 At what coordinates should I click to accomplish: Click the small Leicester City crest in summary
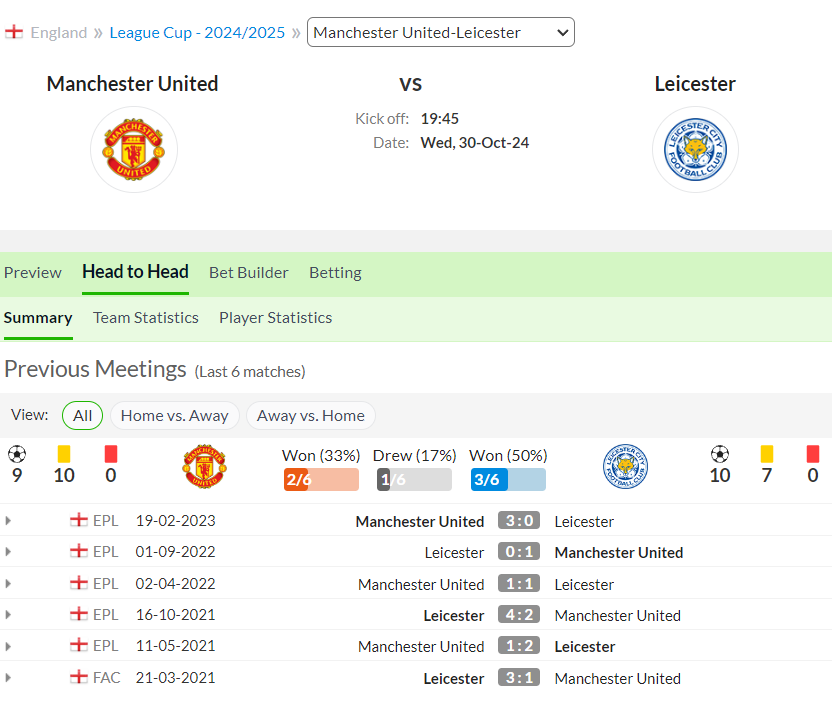click(x=626, y=466)
